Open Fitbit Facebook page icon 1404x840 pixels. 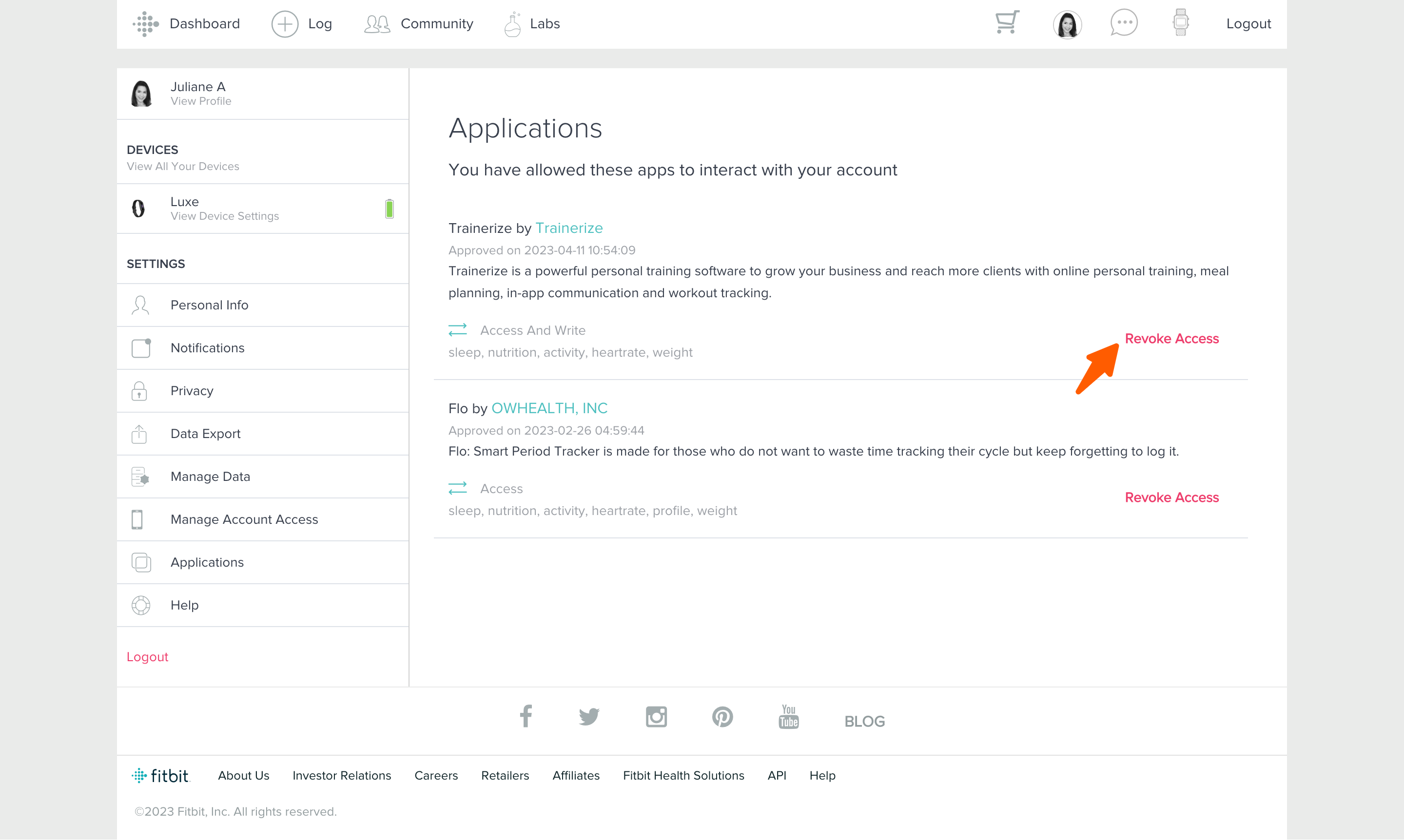tap(526, 716)
